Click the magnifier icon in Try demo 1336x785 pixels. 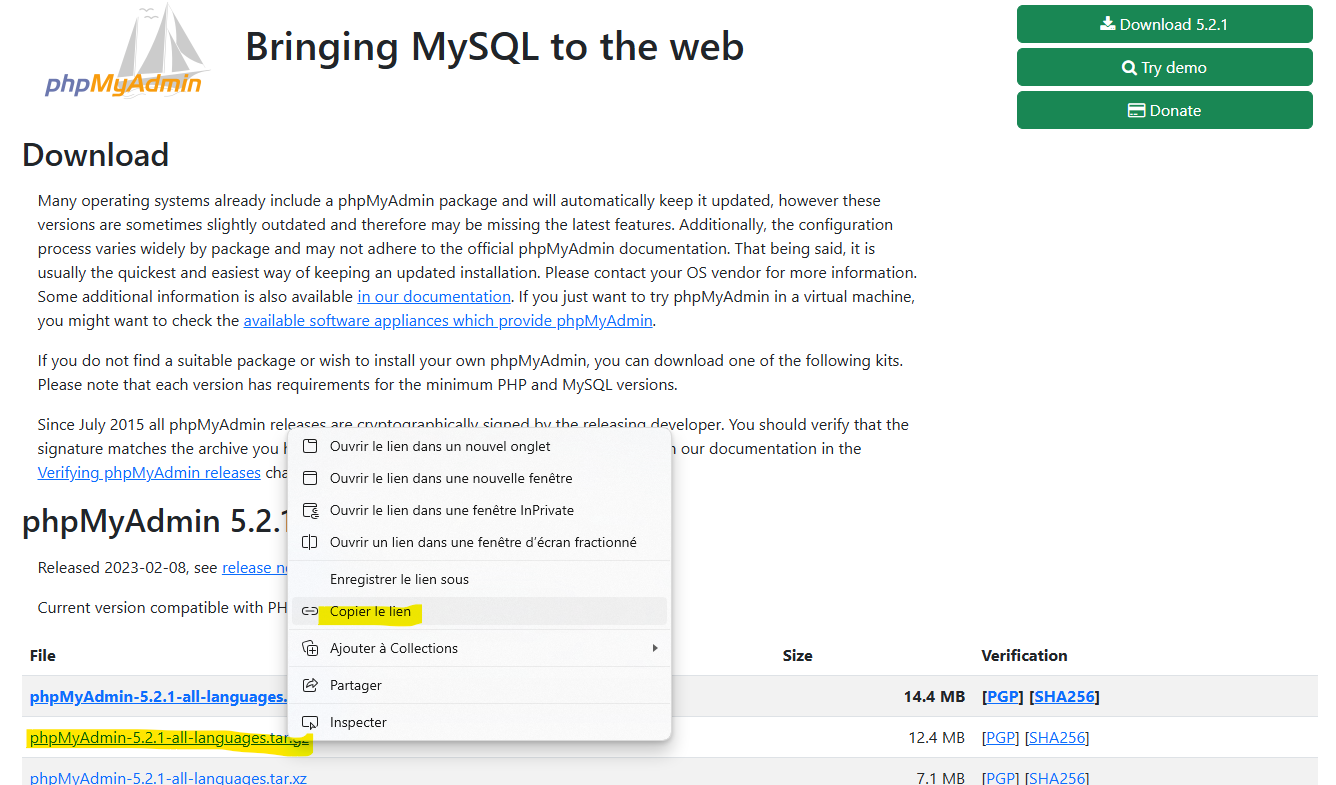[1129, 68]
